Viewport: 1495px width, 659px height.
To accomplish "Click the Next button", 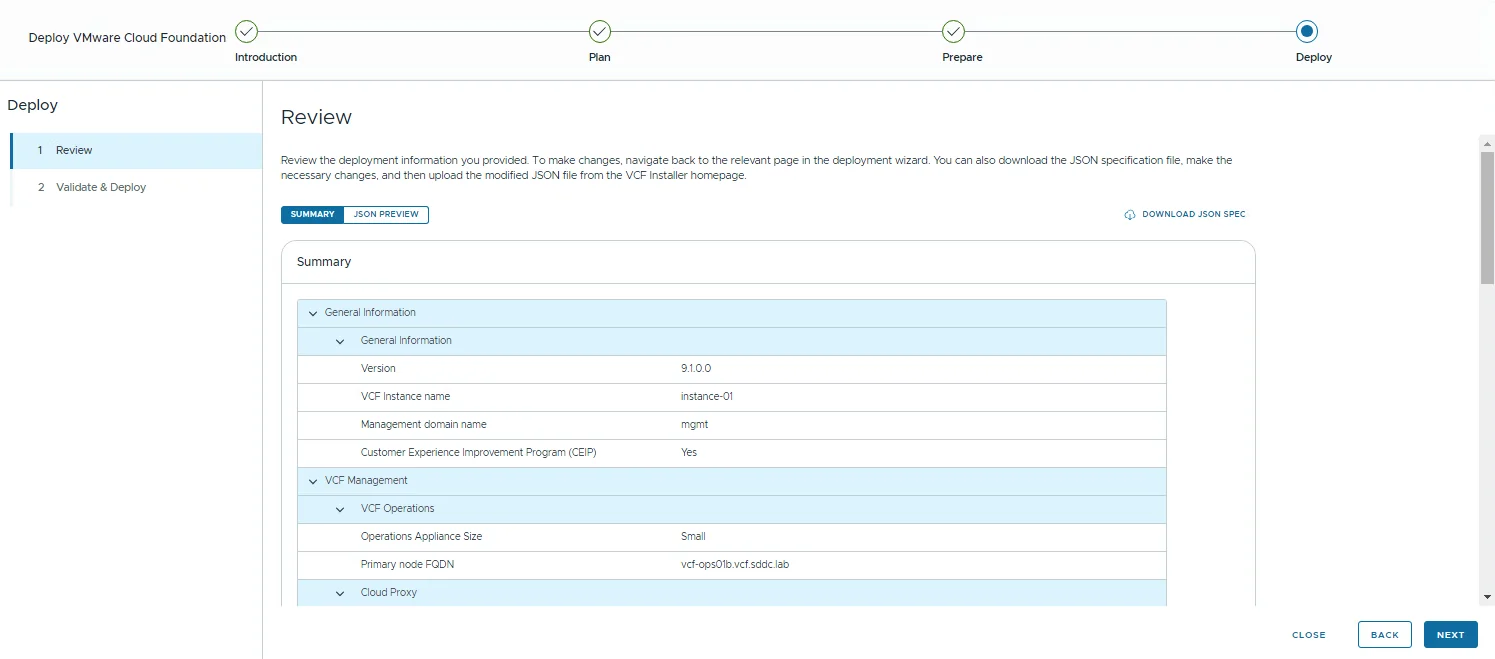I will coord(1451,635).
